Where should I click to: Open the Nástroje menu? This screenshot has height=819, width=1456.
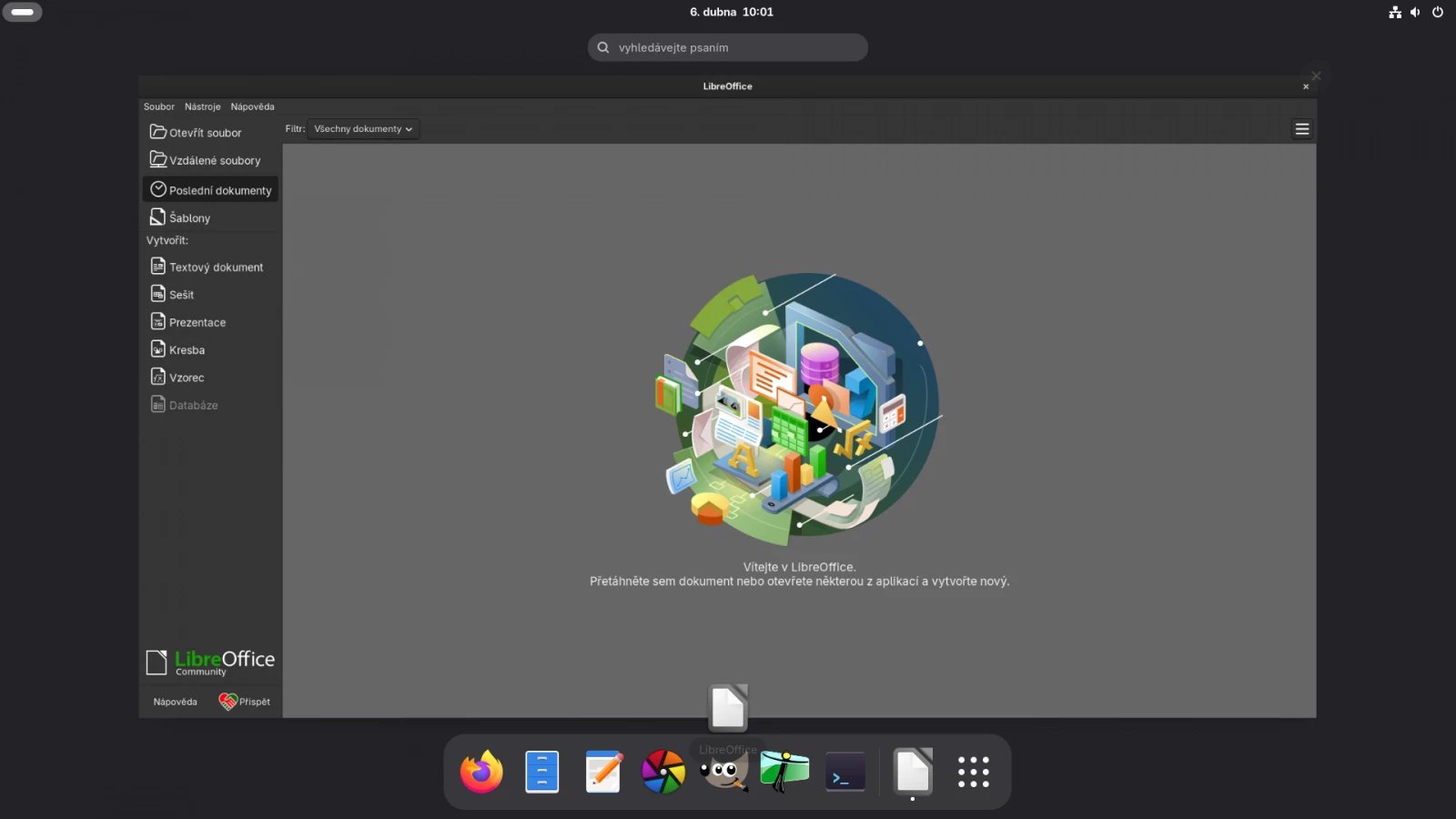(x=203, y=106)
